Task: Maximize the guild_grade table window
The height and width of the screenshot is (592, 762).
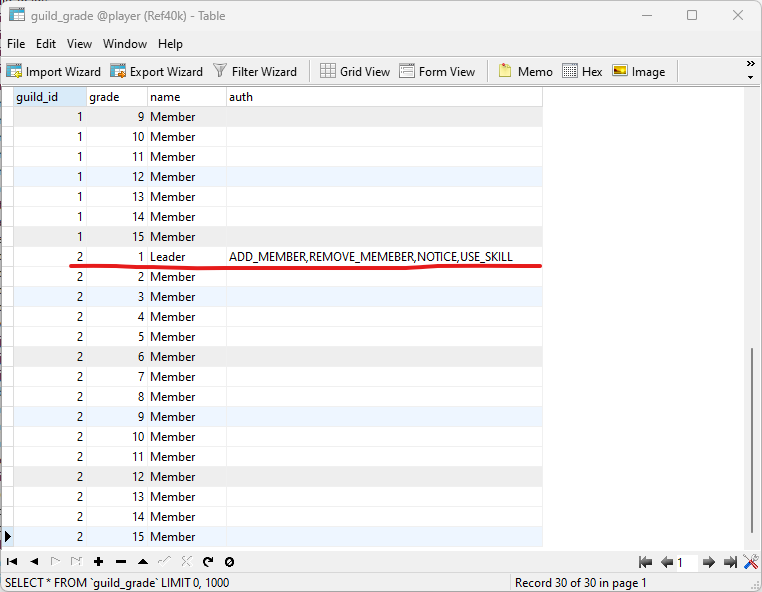Action: coord(692,15)
